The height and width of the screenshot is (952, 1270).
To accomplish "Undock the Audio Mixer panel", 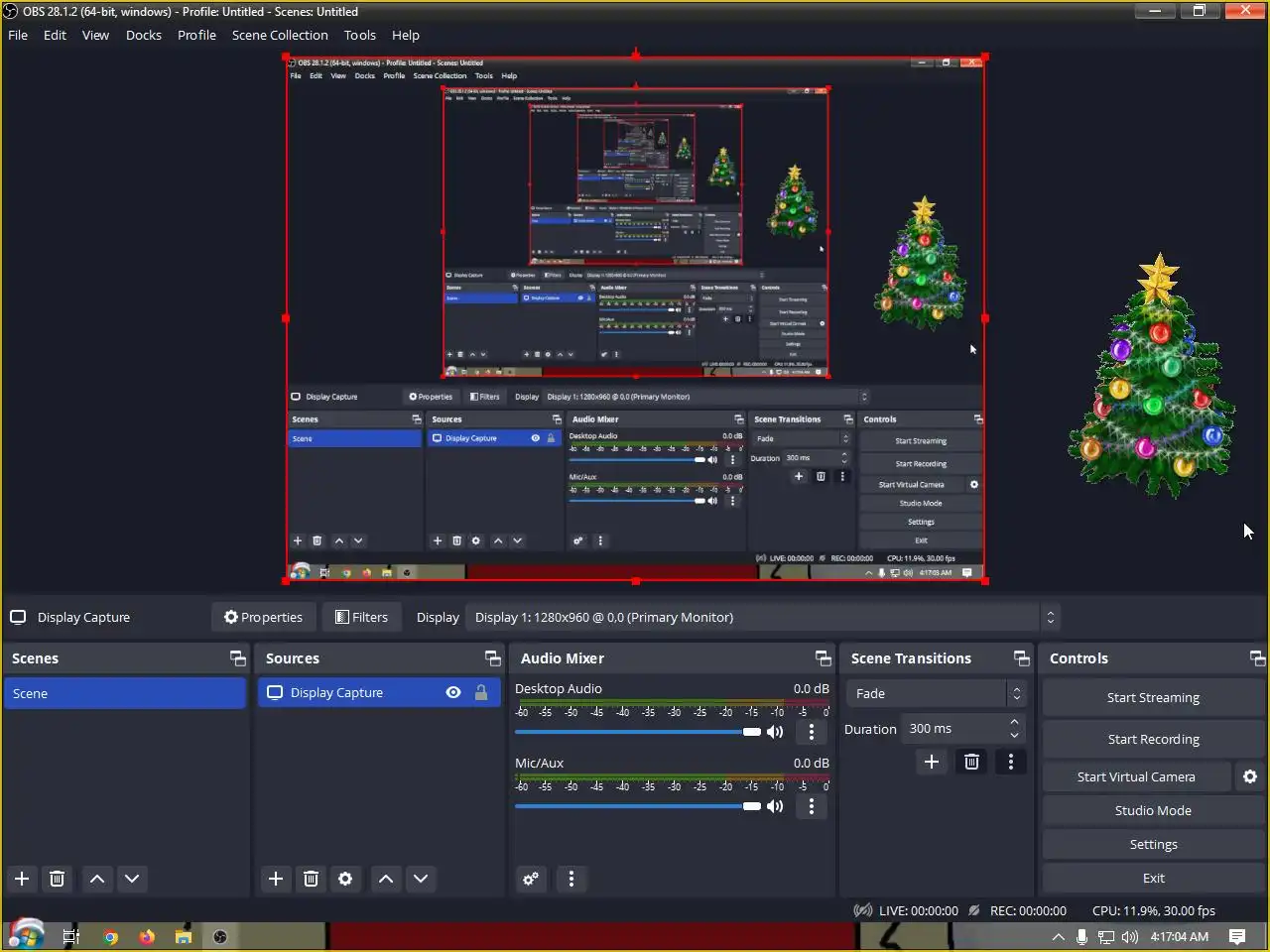I will [x=824, y=658].
